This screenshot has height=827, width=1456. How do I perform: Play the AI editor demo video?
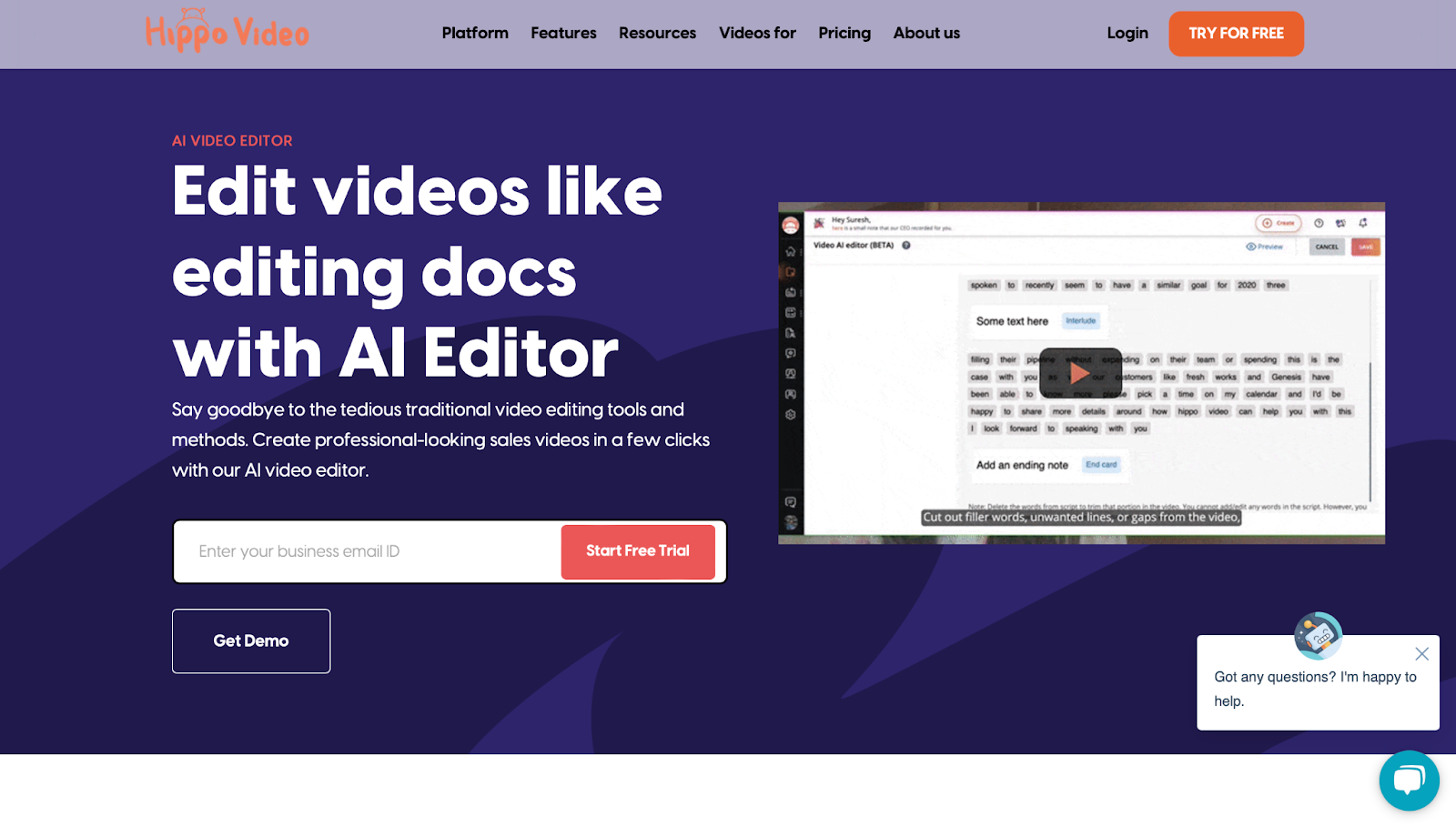[1080, 373]
